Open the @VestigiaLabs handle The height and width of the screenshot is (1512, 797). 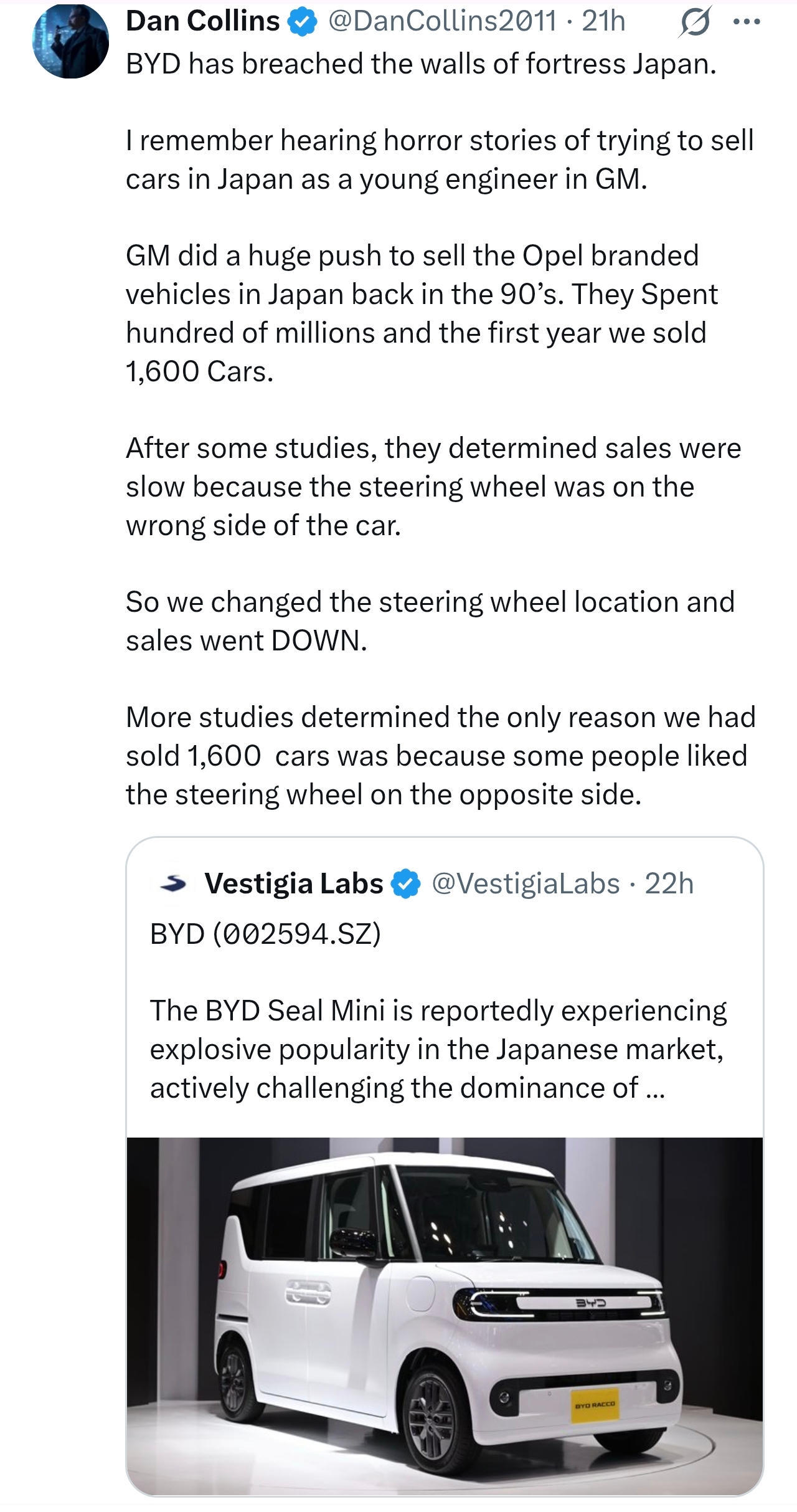tap(526, 883)
